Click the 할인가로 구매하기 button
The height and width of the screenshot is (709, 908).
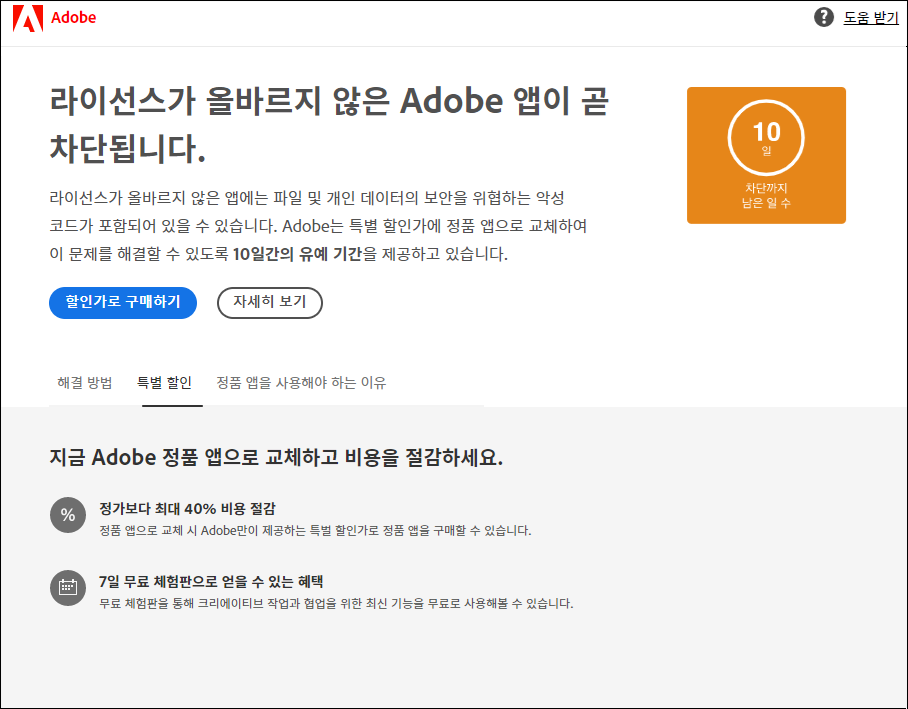coord(123,302)
